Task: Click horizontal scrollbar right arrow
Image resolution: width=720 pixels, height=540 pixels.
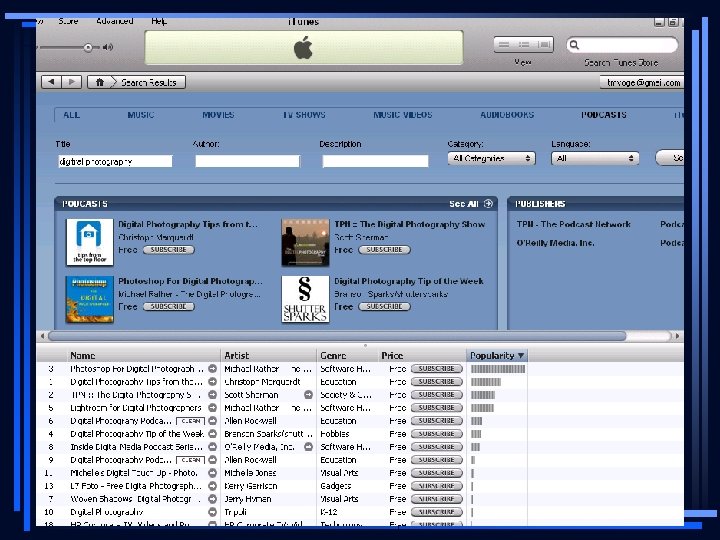Action: click(x=677, y=336)
